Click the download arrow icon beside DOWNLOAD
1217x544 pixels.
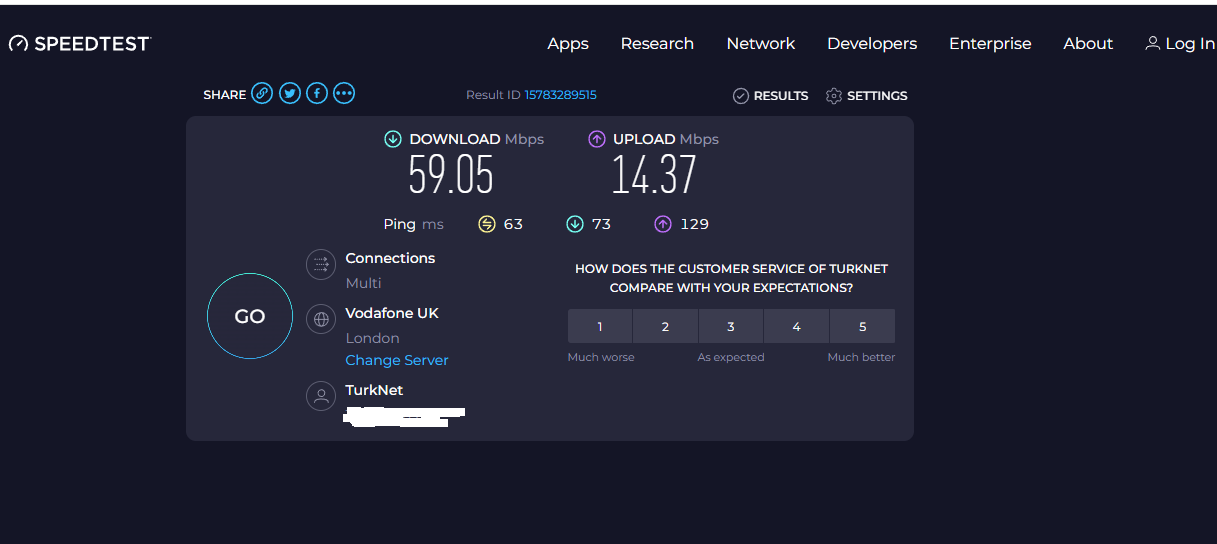click(x=393, y=139)
